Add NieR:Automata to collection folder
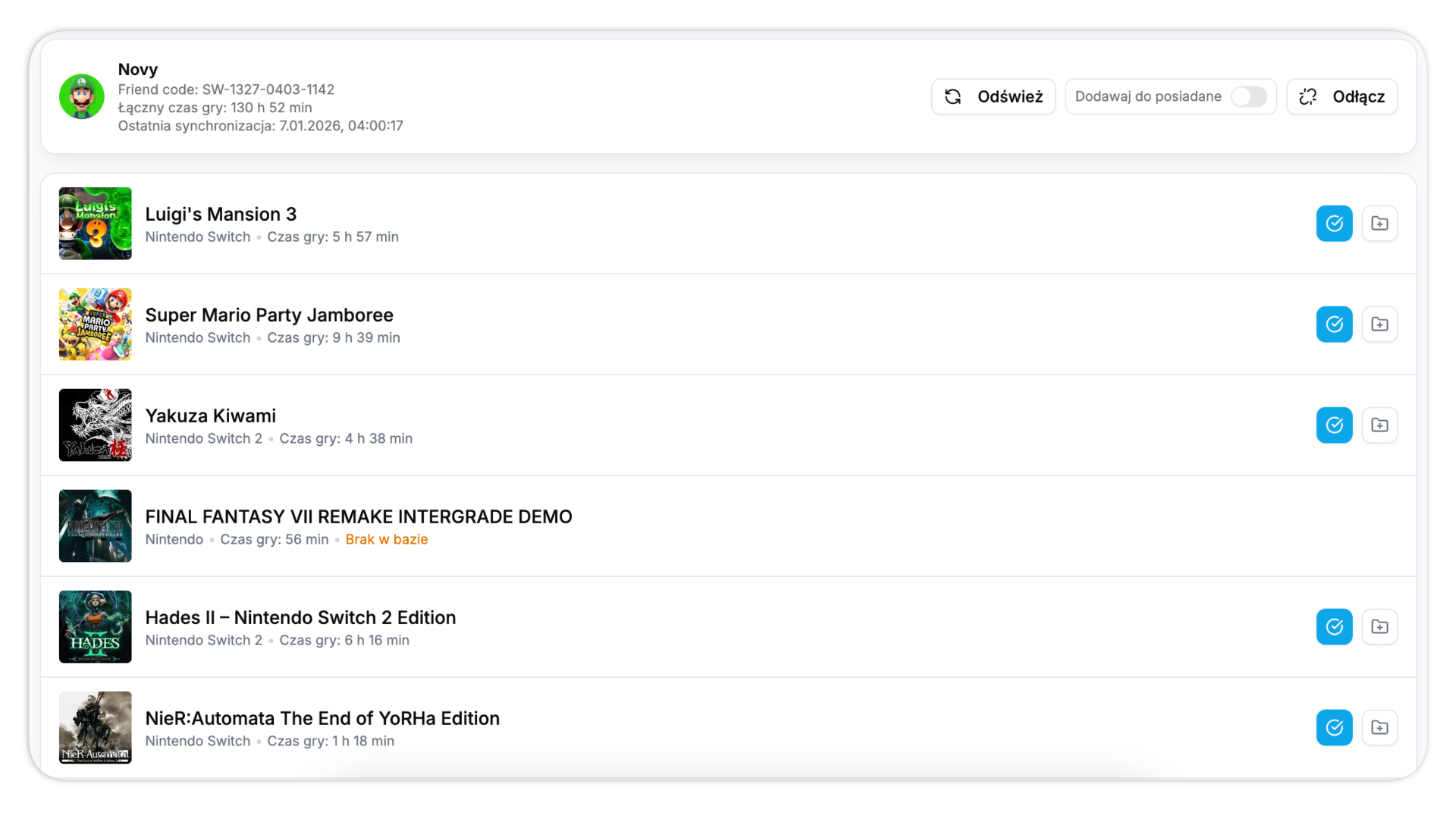This screenshot has width=1456, height=819. click(x=1379, y=728)
